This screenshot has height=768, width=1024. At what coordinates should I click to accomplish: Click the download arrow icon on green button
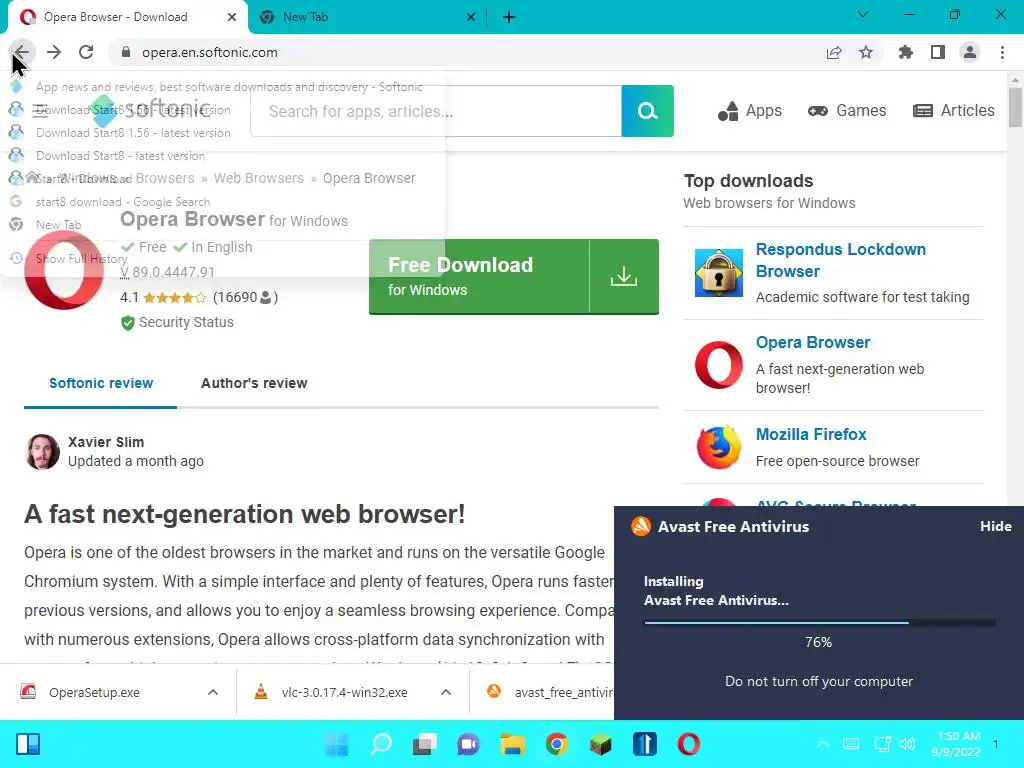[x=624, y=276]
